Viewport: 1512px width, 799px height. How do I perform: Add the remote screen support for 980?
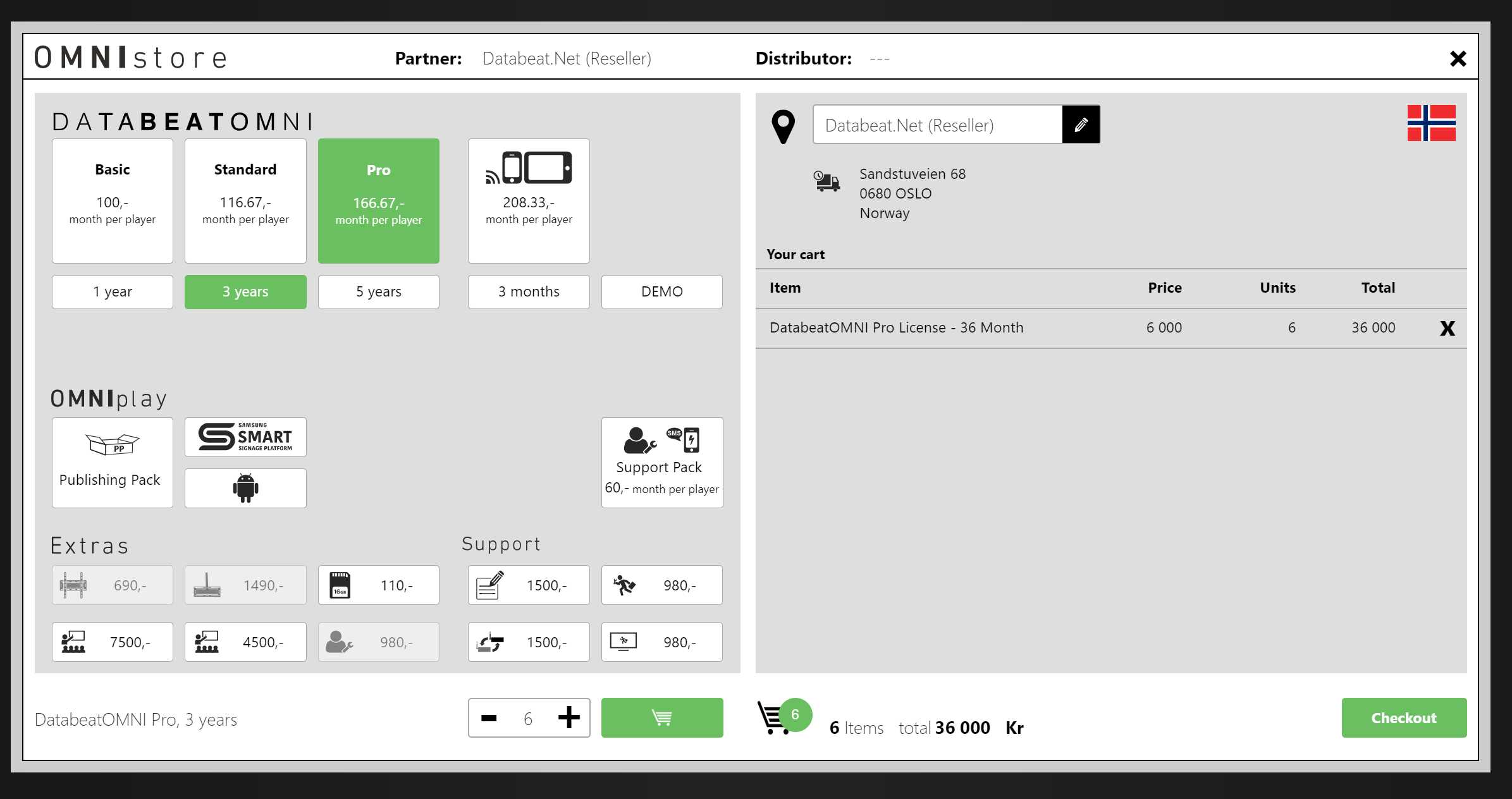coord(662,642)
